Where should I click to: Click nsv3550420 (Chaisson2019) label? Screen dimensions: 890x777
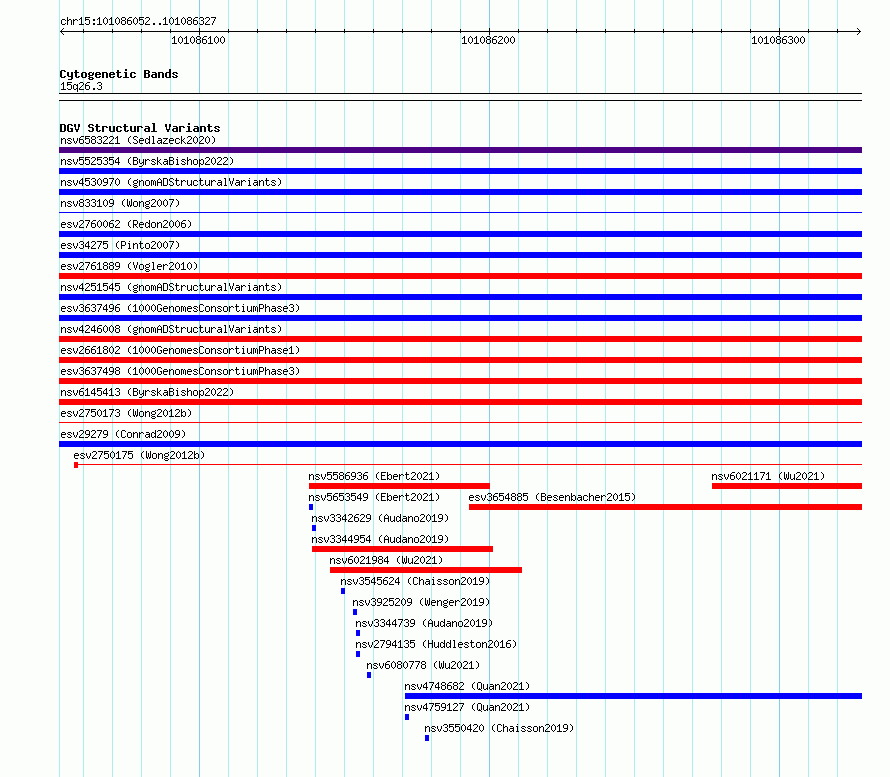[x=499, y=728]
